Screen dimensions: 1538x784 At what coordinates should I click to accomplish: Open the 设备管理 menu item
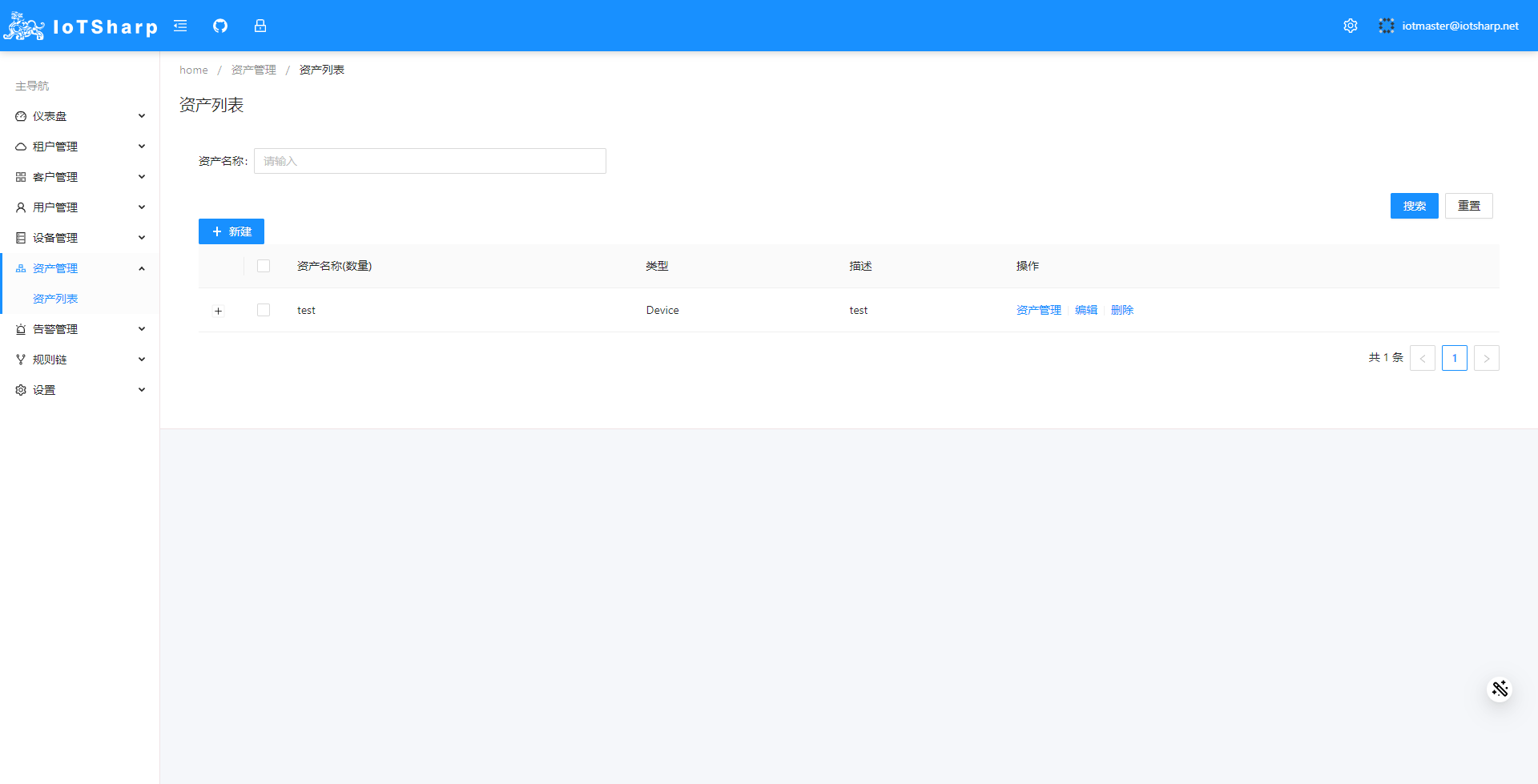point(79,238)
